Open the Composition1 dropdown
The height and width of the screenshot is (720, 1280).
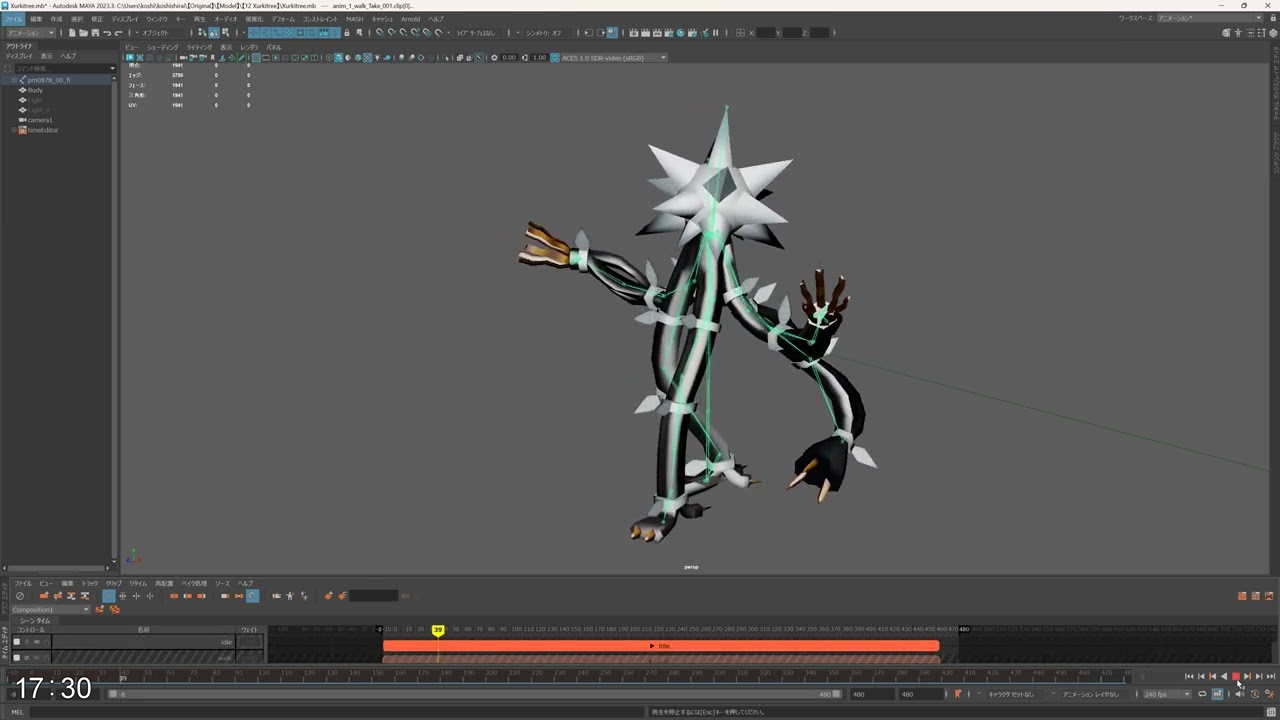[50, 609]
